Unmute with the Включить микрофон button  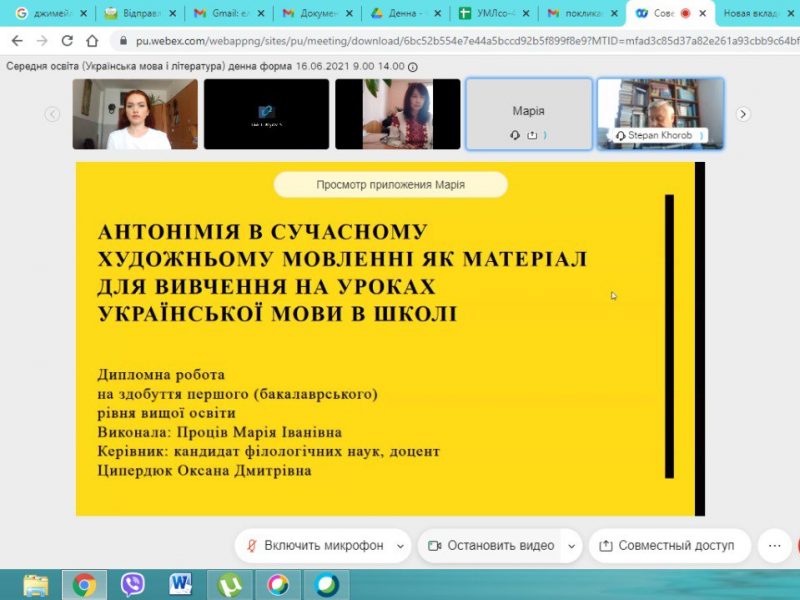(315, 546)
